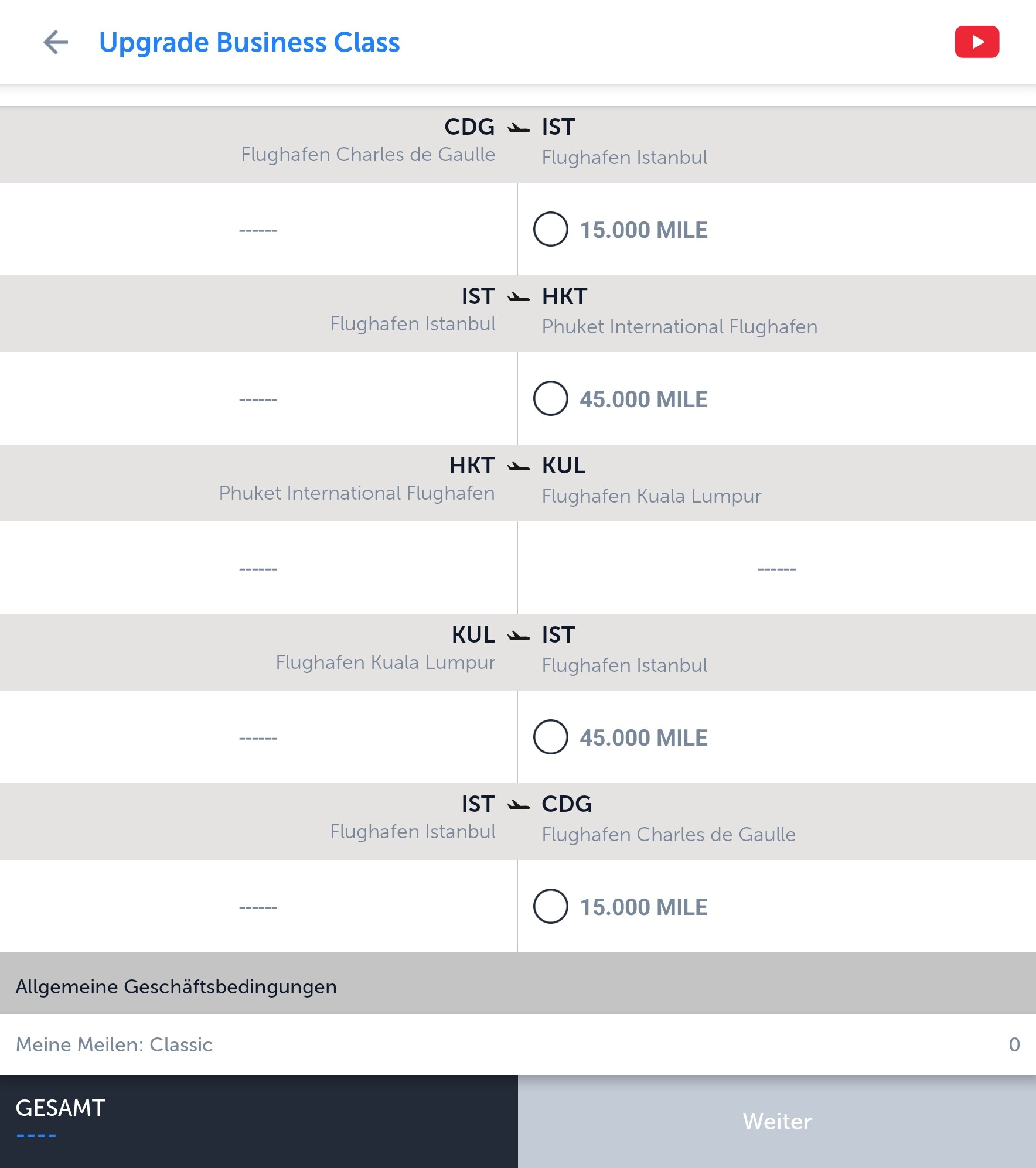Screen dimensions: 1036x1168
Task: Click the plane icon between KUL and IST
Action: (x=518, y=636)
